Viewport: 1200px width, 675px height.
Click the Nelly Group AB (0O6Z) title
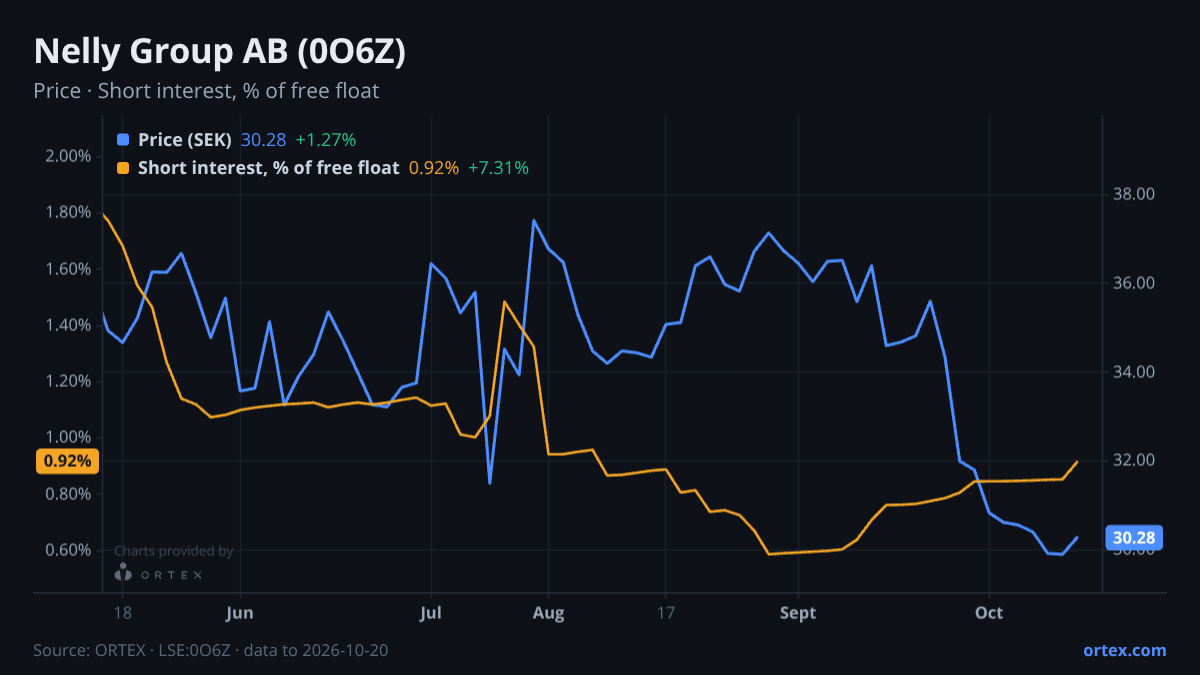[220, 52]
